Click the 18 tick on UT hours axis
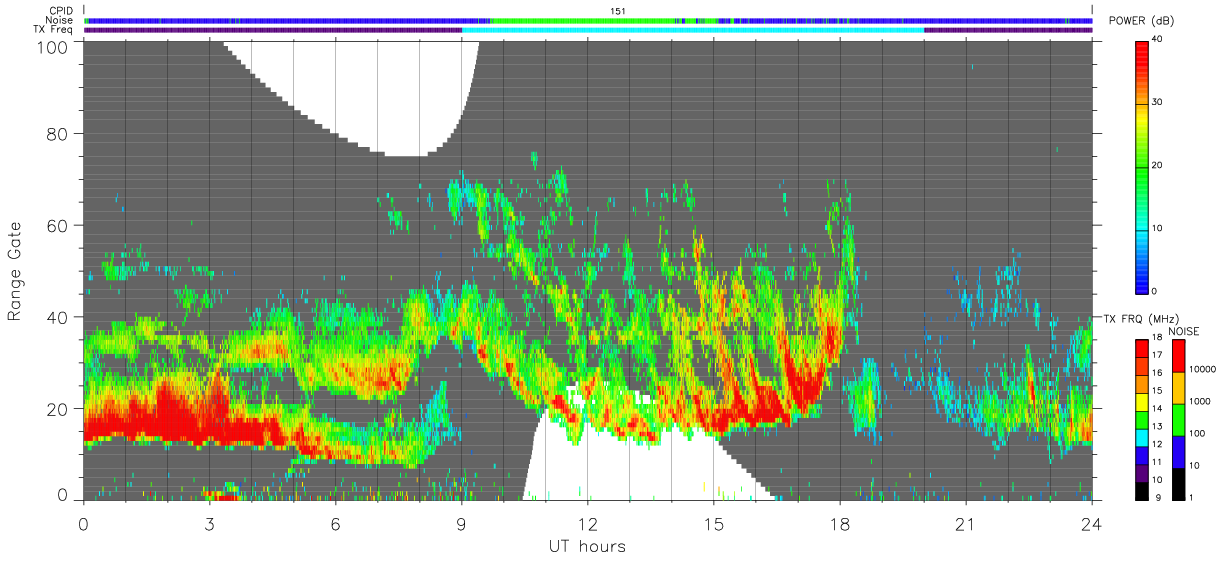The height and width of the screenshot is (567, 1228). [840, 523]
